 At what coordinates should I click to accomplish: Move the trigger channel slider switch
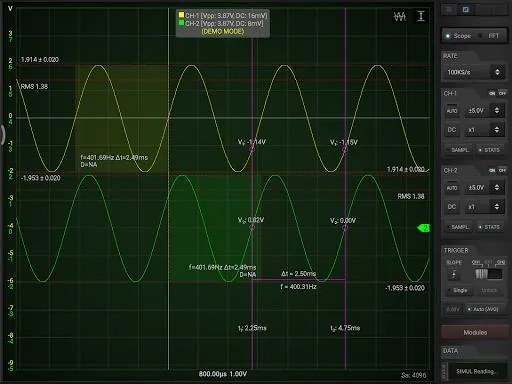pyautogui.click(x=488, y=274)
